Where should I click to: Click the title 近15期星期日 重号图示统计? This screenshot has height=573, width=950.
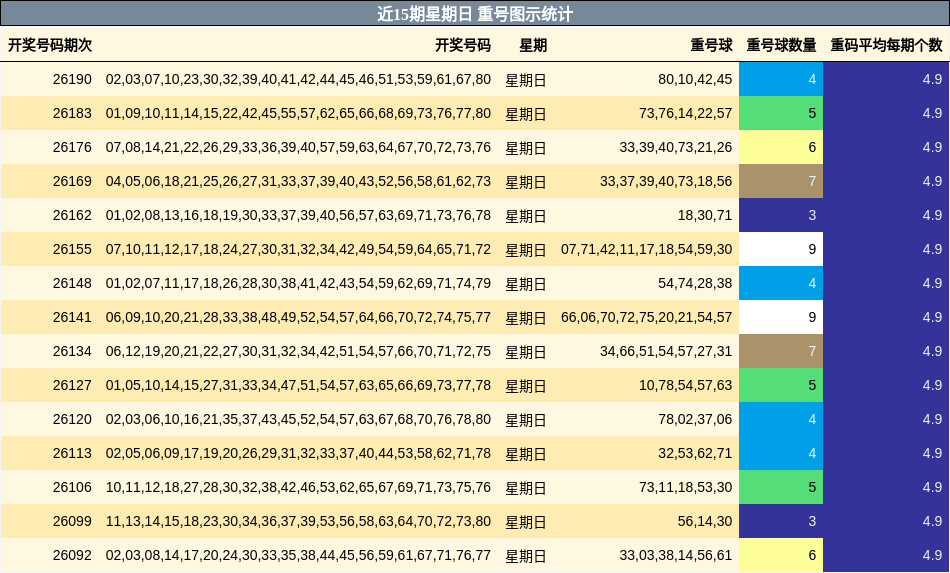tap(474, 13)
